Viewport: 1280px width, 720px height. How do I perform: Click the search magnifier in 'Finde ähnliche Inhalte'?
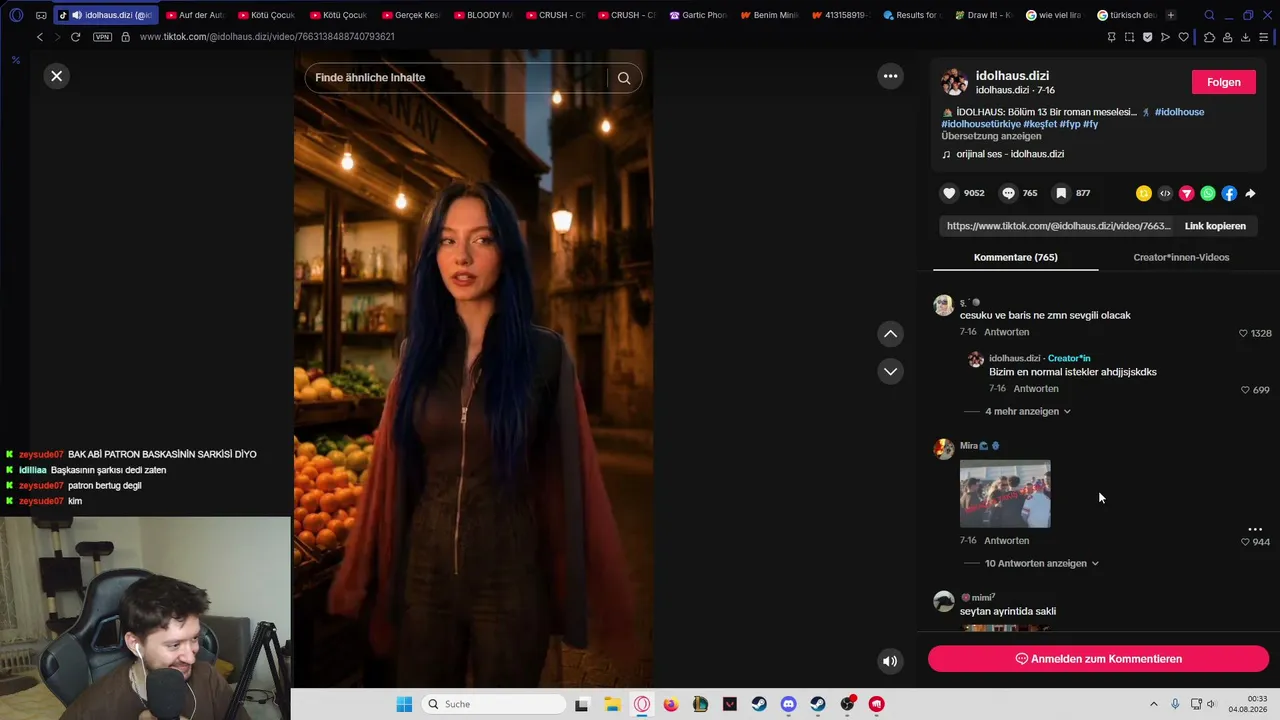[624, 78]
